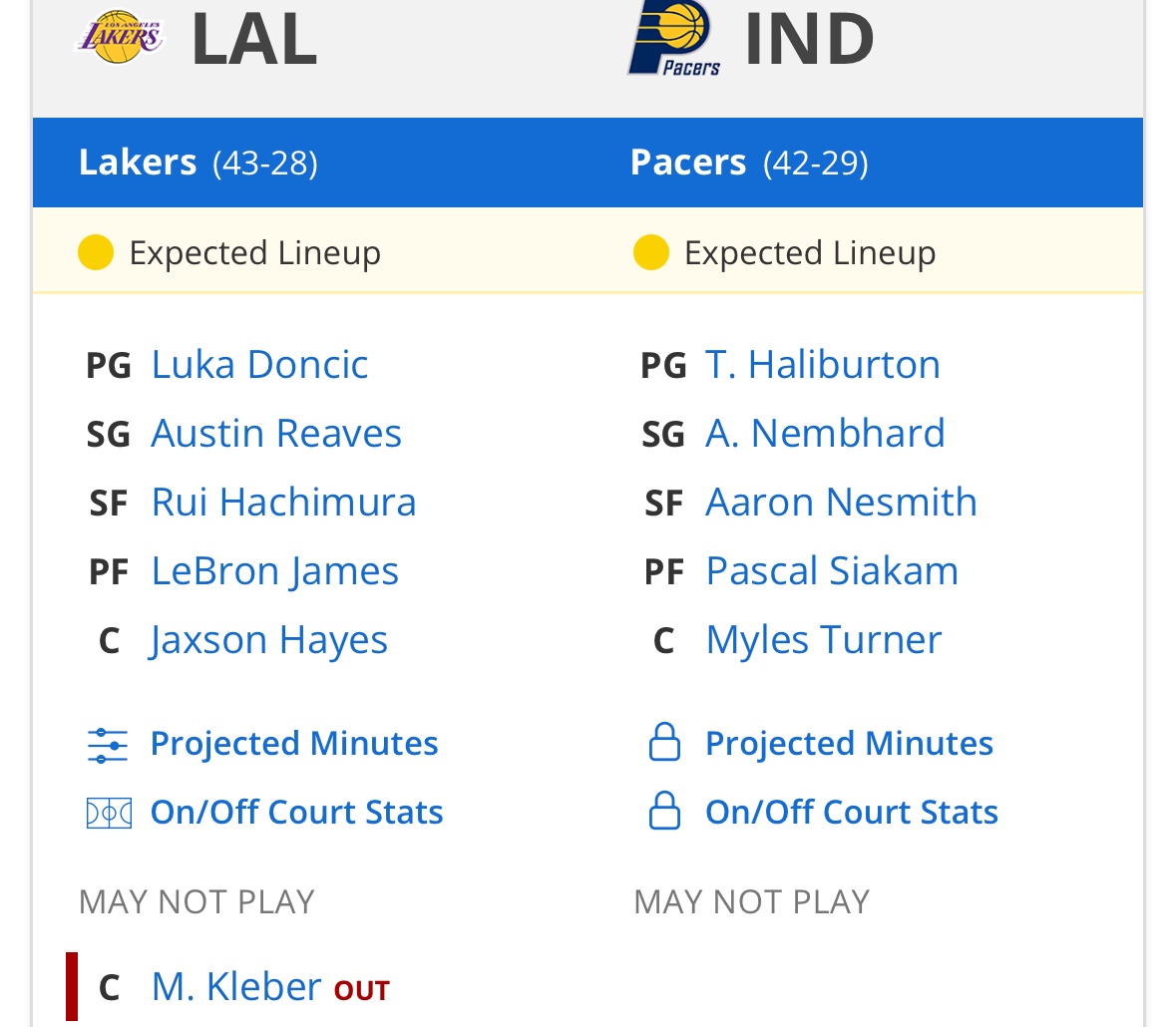Select Austin Reaves from Lakers lineup

point(276,434)
